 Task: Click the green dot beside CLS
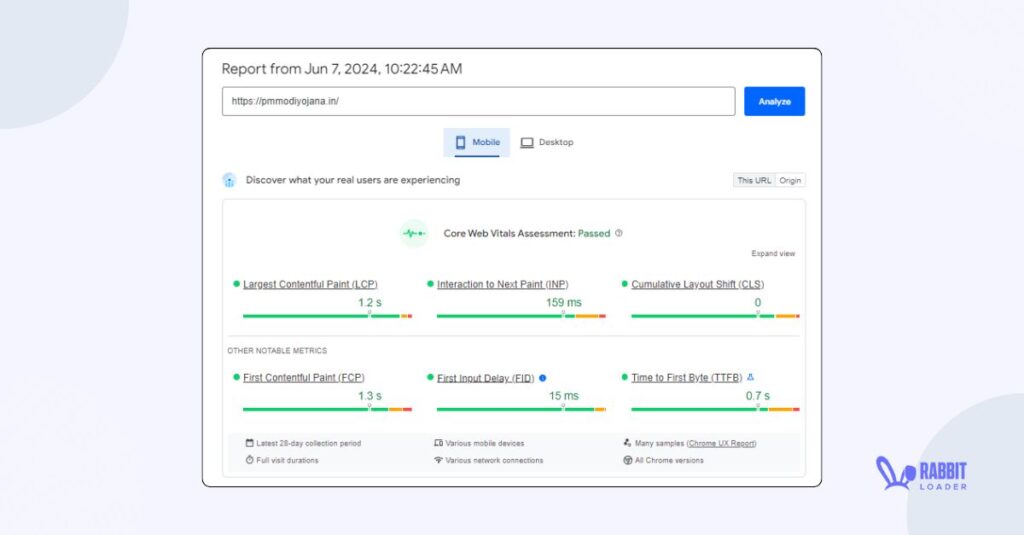pos(624,284)
